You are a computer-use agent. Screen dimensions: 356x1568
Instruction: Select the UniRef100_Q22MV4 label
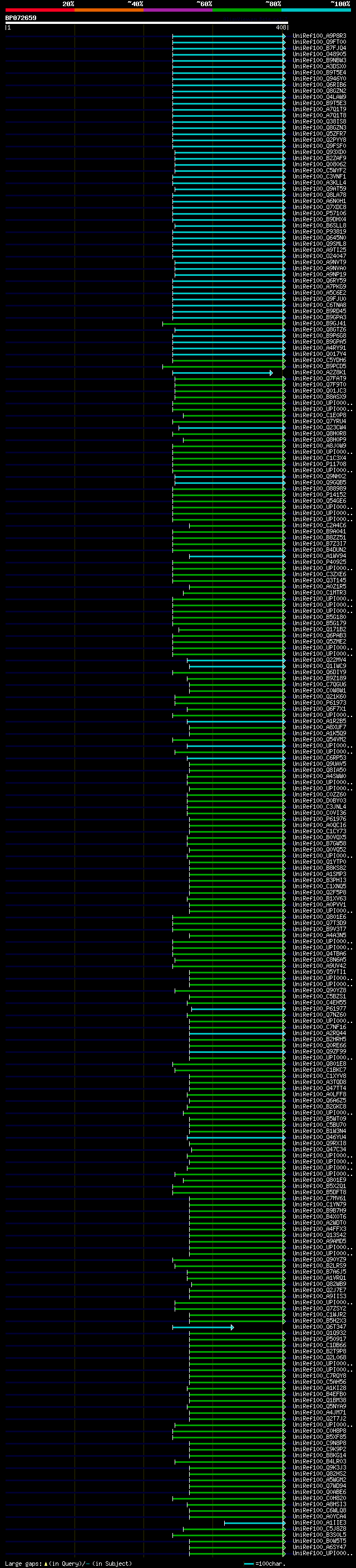(x=319, y=660)
